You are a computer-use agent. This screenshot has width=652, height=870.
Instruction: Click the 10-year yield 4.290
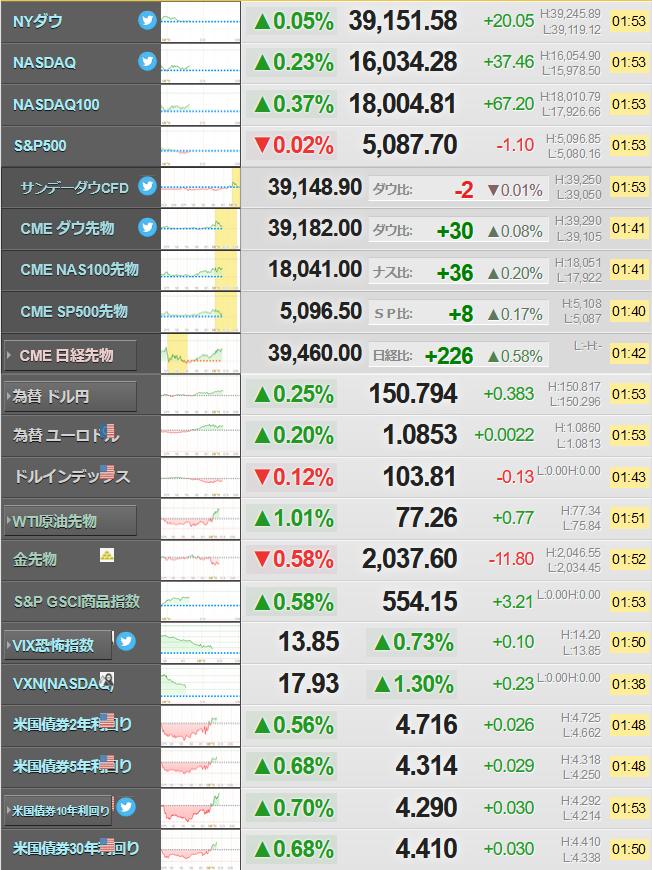click(427, 808)
